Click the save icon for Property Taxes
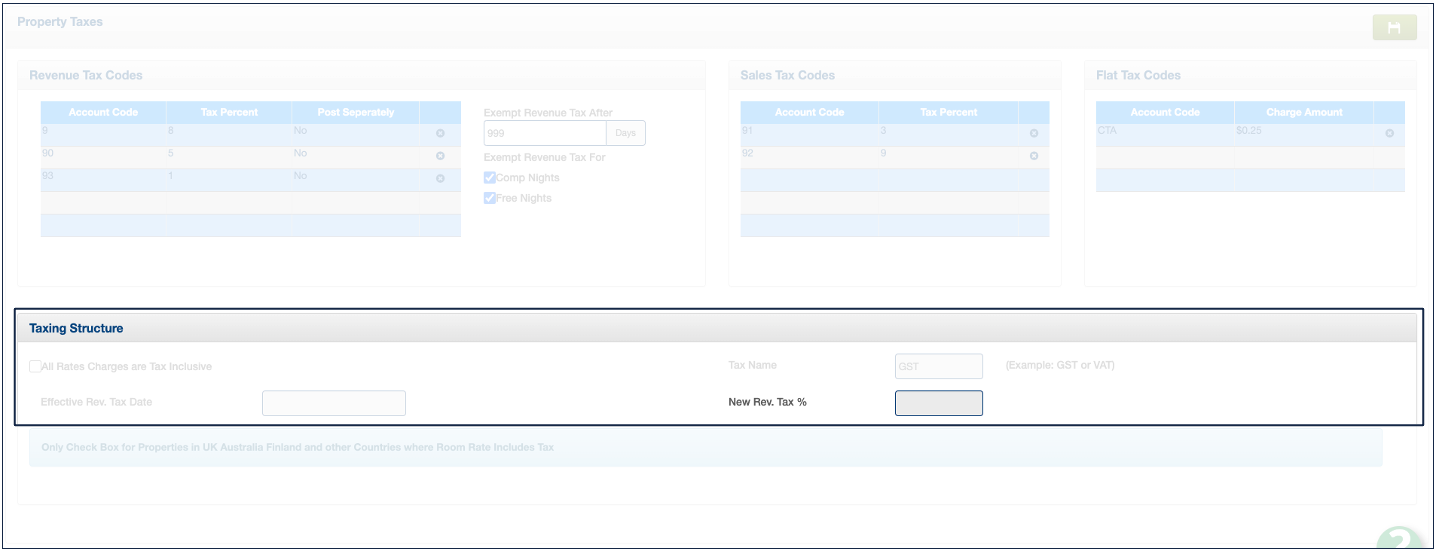This screenshot has height=552, width=1436. pyautogui.click(x=1394, y=28)
